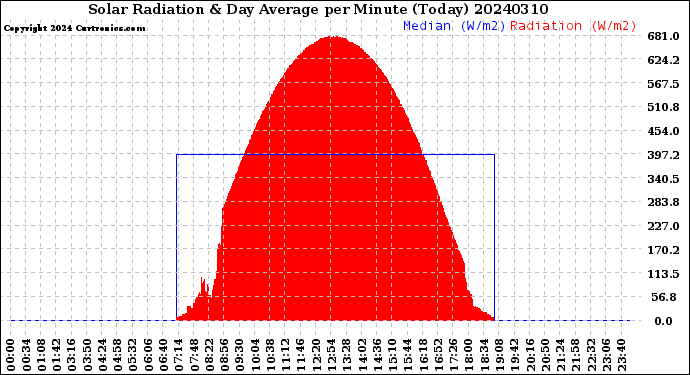Screen dimensions: 690x375
Task: Click the 'Median (W/m2)' legend label
Action: pos(454,26)
